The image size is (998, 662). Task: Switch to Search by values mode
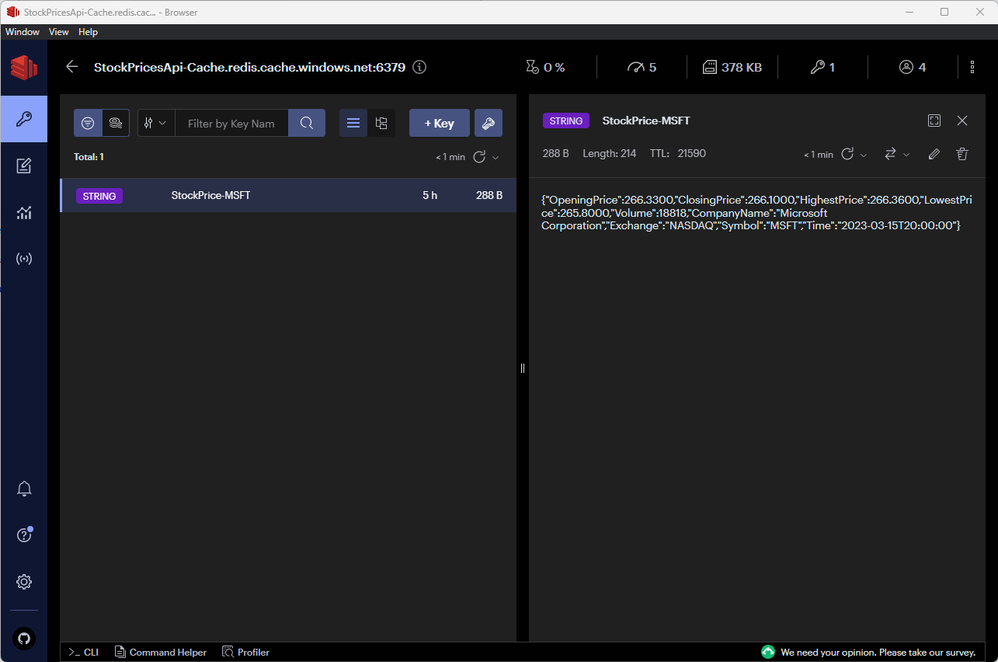coord(116,123)
